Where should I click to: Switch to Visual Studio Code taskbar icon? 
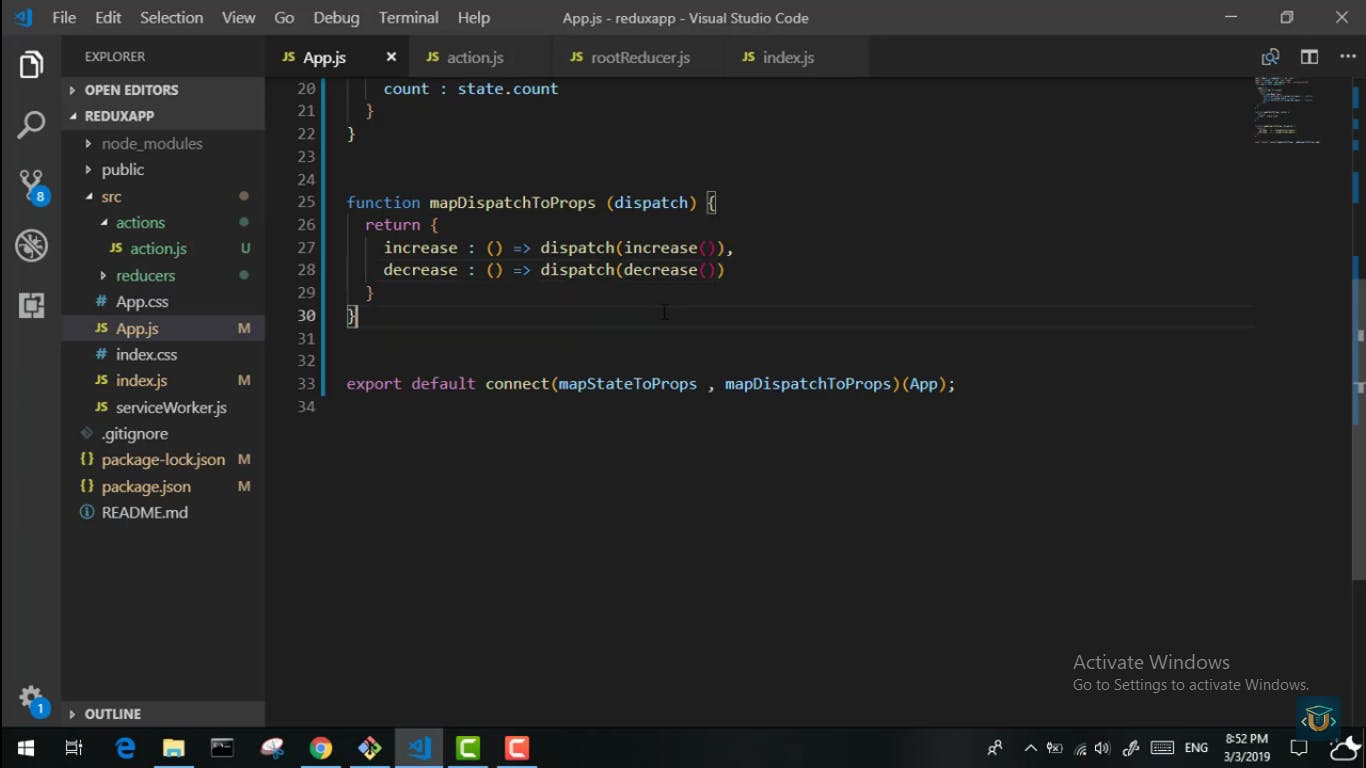(x=419, y=748)
